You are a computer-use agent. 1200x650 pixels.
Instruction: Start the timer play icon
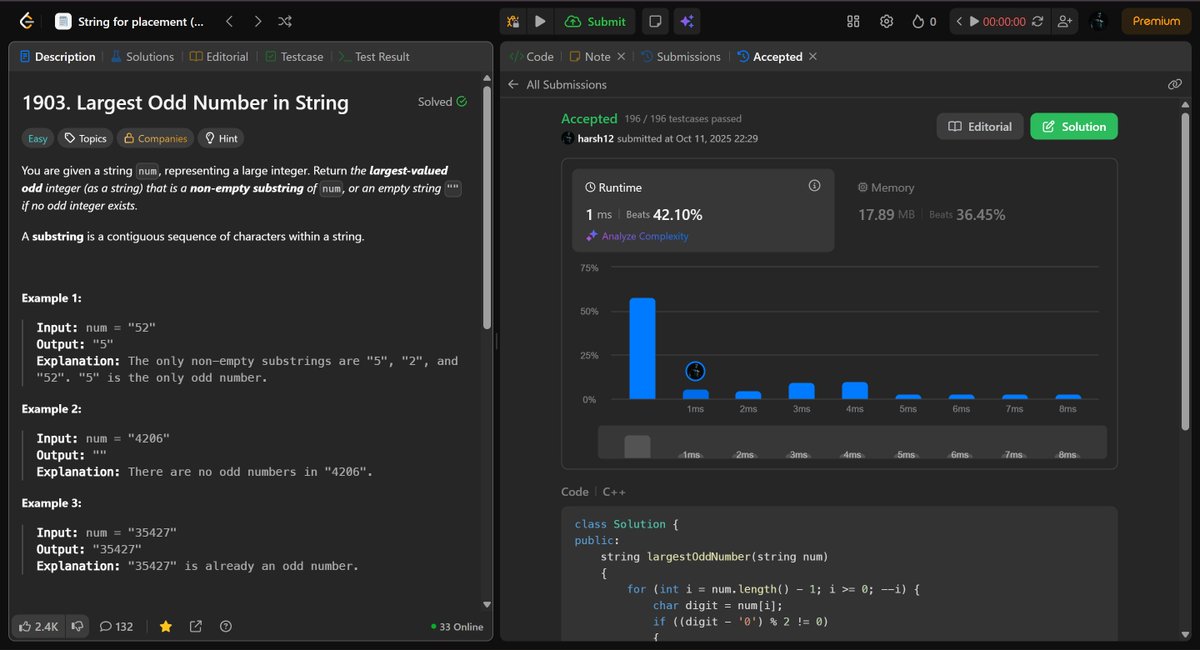tap(974, 21)
